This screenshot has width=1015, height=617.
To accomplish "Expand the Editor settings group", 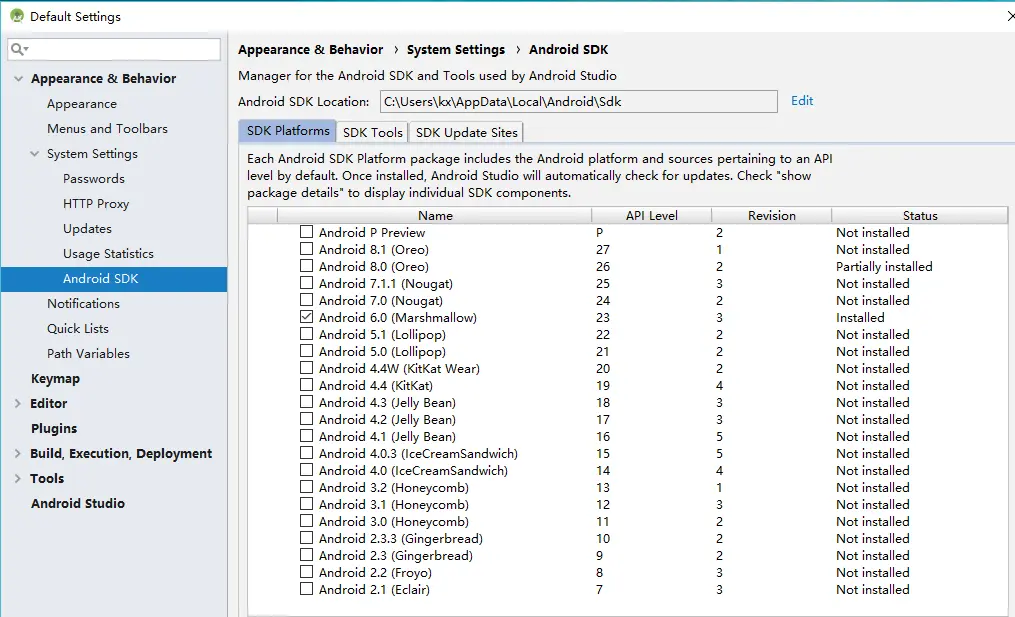I will 18,404.
